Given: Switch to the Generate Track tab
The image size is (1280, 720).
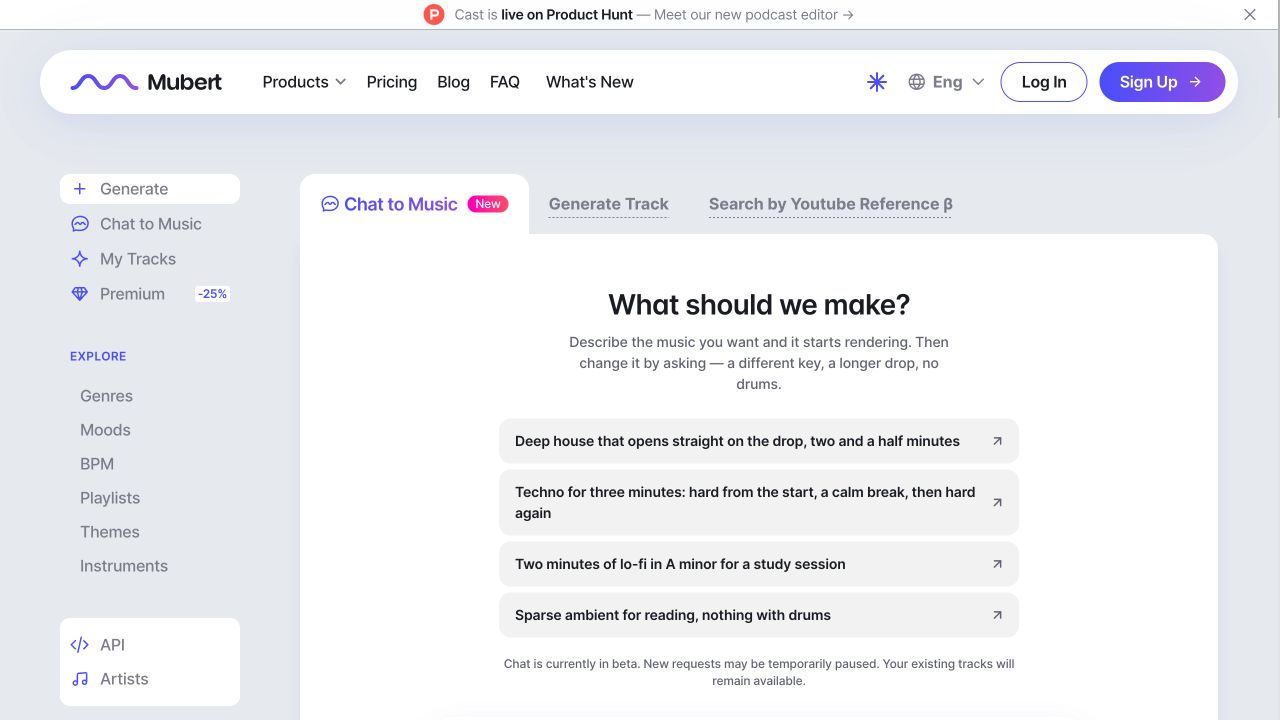Looking at the screenshot, I should click(608, 205).
